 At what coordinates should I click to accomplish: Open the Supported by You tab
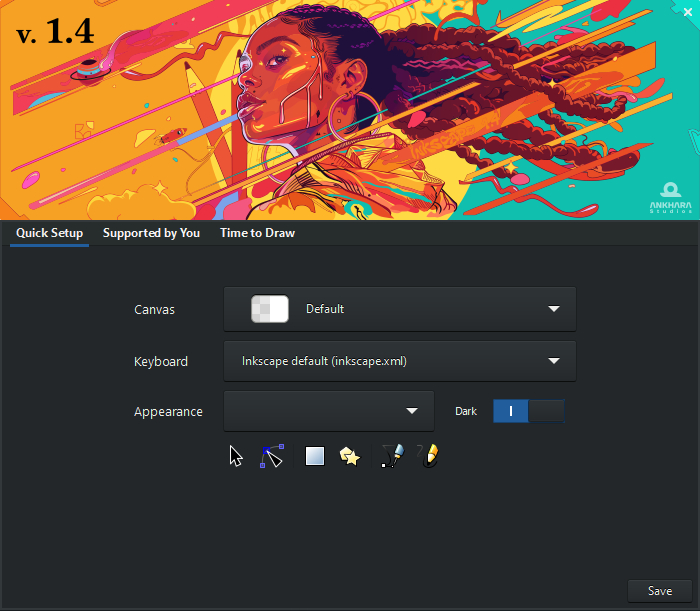[151, 233]
